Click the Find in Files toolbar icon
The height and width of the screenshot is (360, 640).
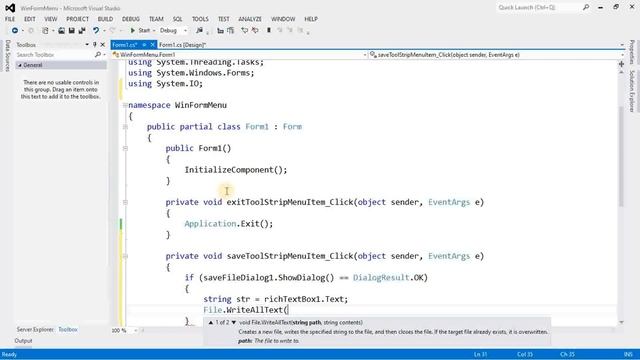click(x=199, y=31)
